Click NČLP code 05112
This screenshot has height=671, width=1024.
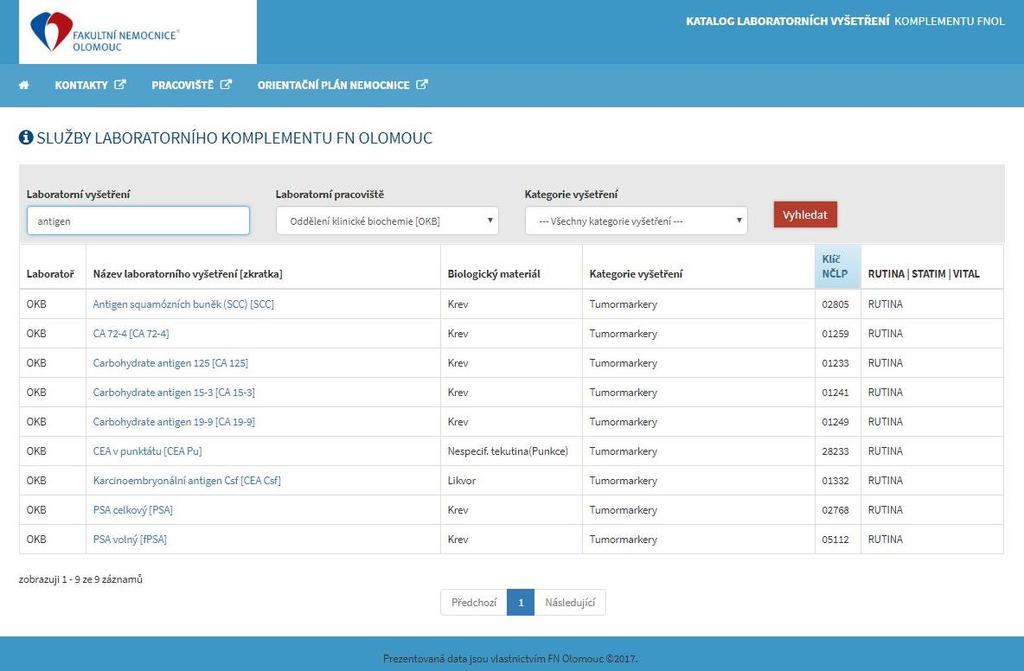835,539
